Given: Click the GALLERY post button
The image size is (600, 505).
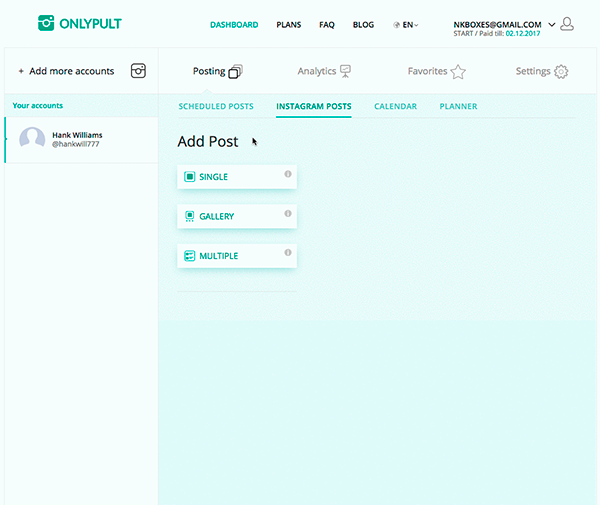Looking at the screenshot, I should 237,217.
